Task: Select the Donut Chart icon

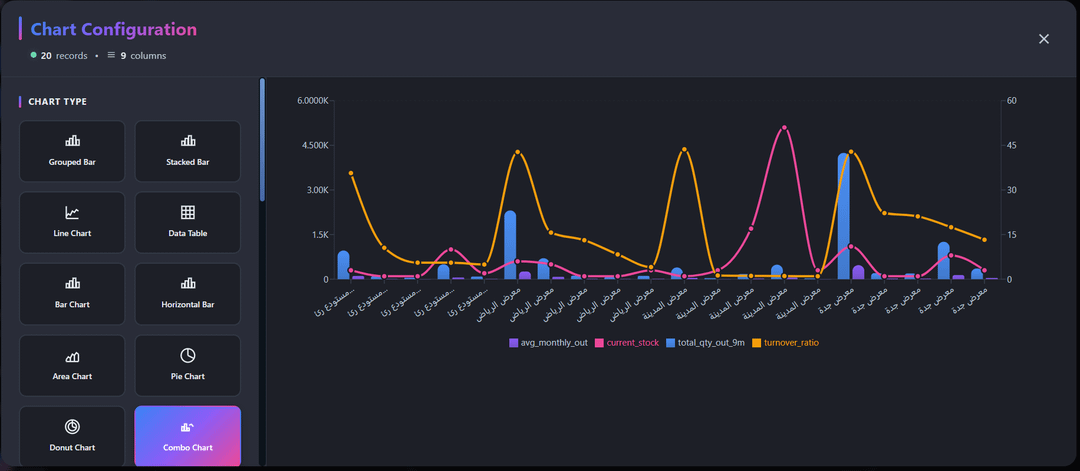Action: click(x=72, y=427)
